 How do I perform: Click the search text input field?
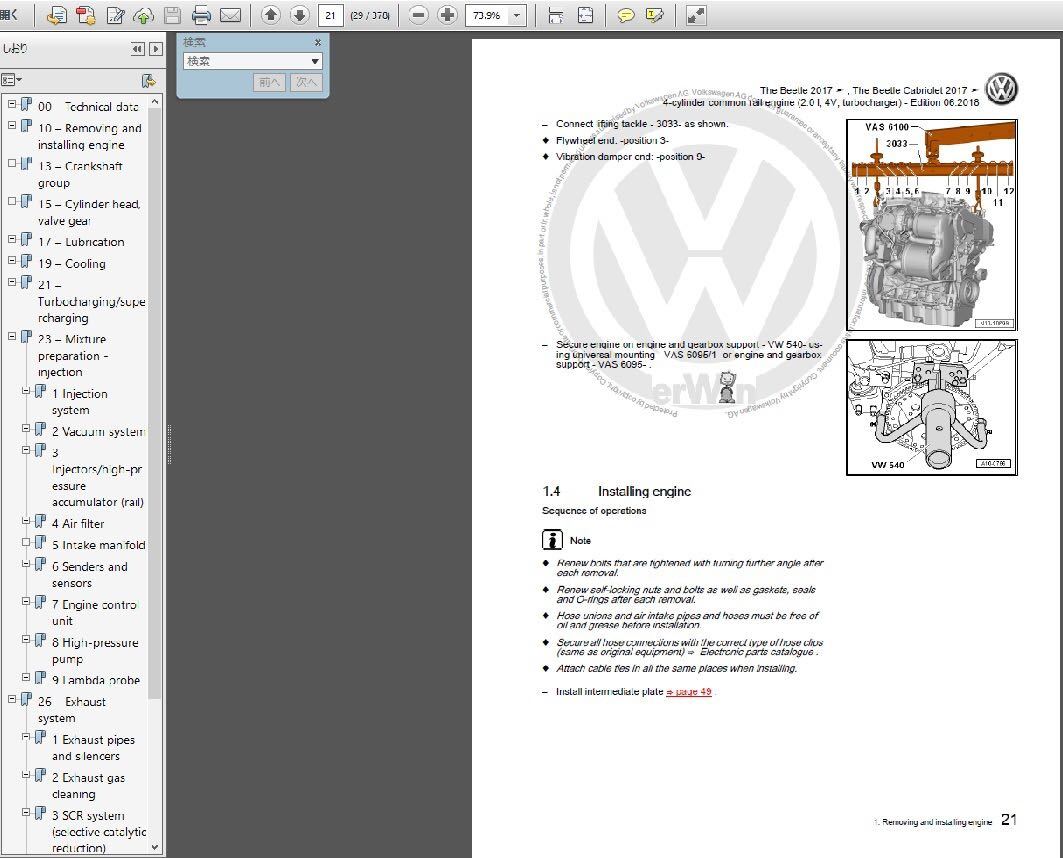246,61
